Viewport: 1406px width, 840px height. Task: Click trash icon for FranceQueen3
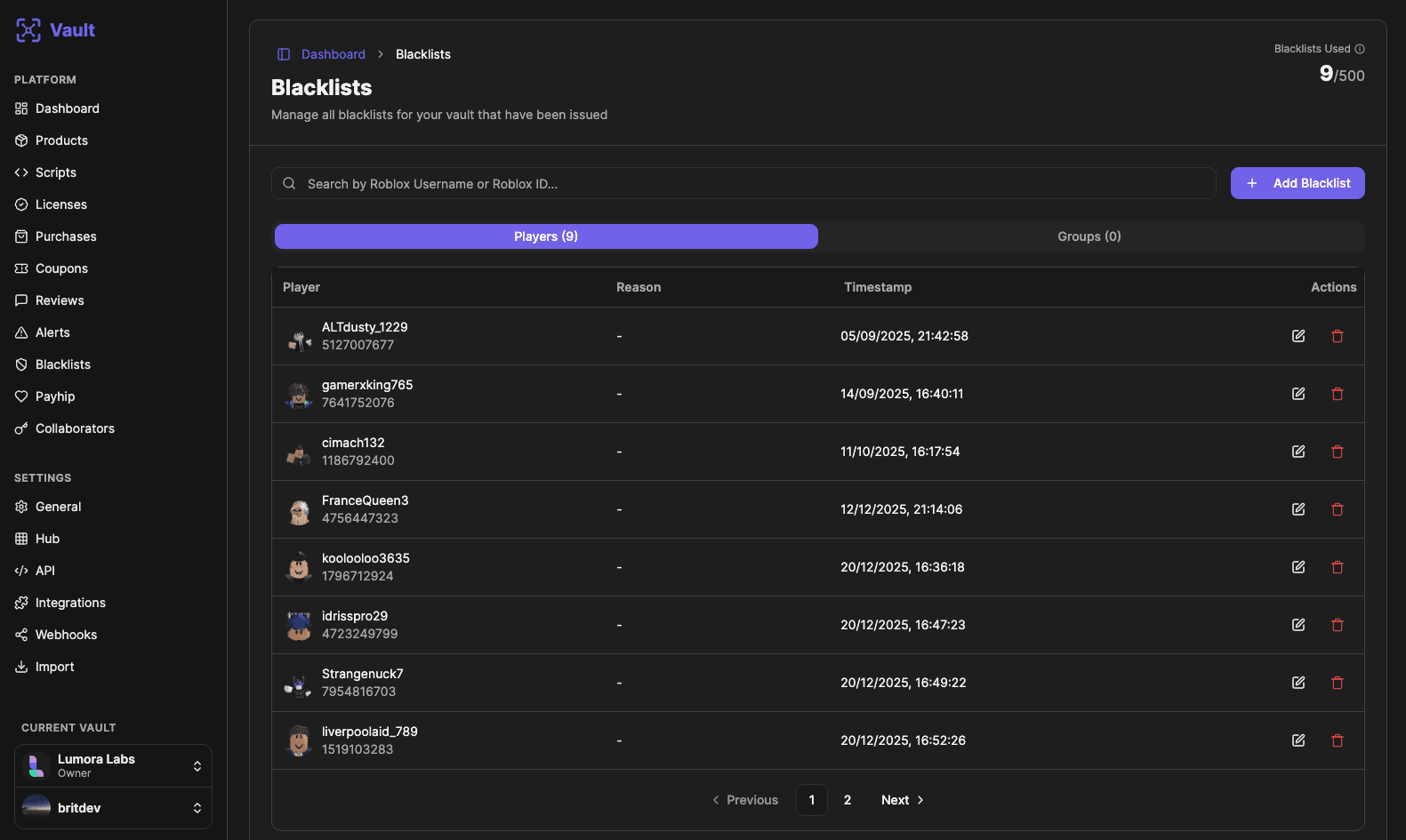[1338, 509]
